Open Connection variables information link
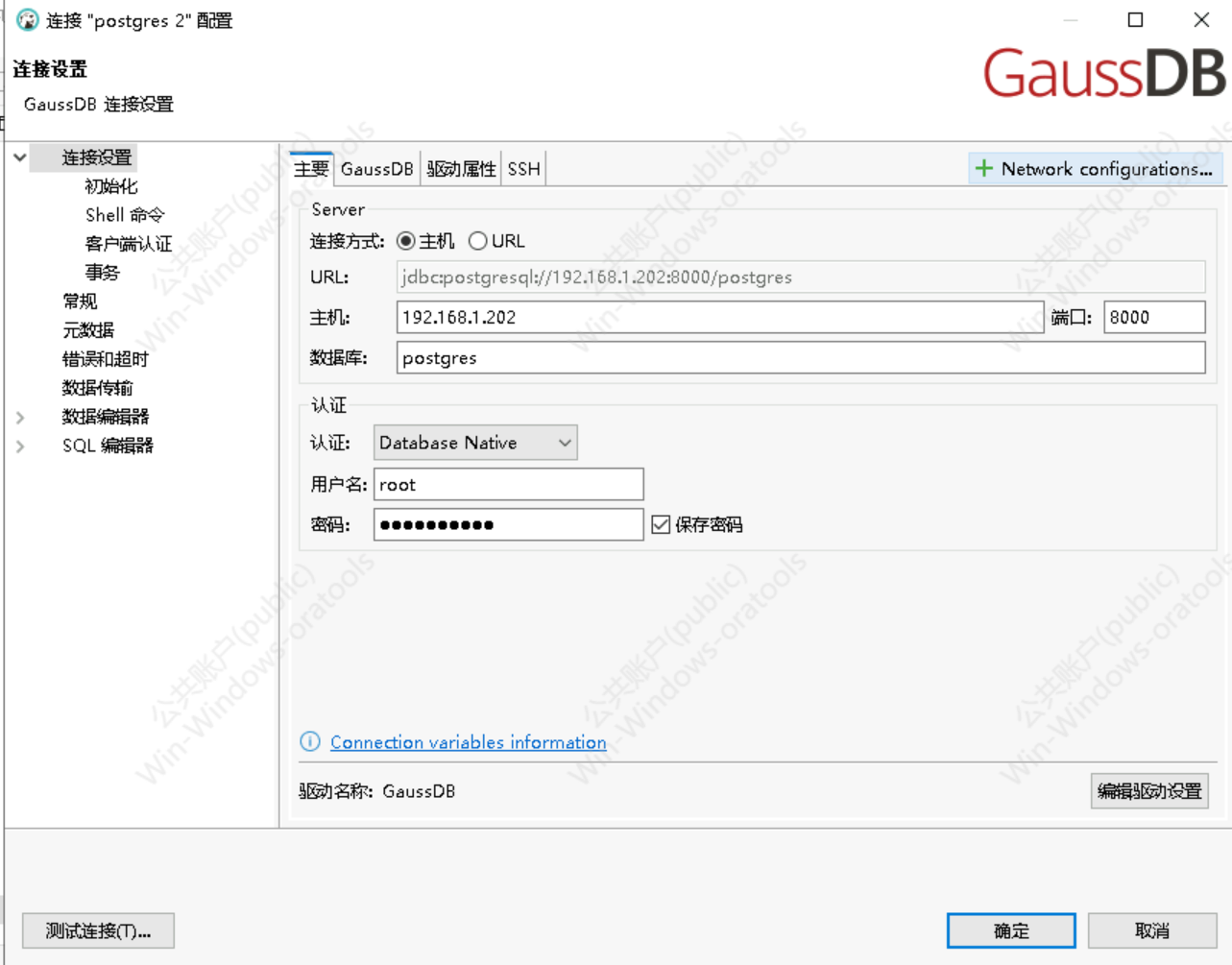Viewport: 1232px width, 965px height. point(468,742)
